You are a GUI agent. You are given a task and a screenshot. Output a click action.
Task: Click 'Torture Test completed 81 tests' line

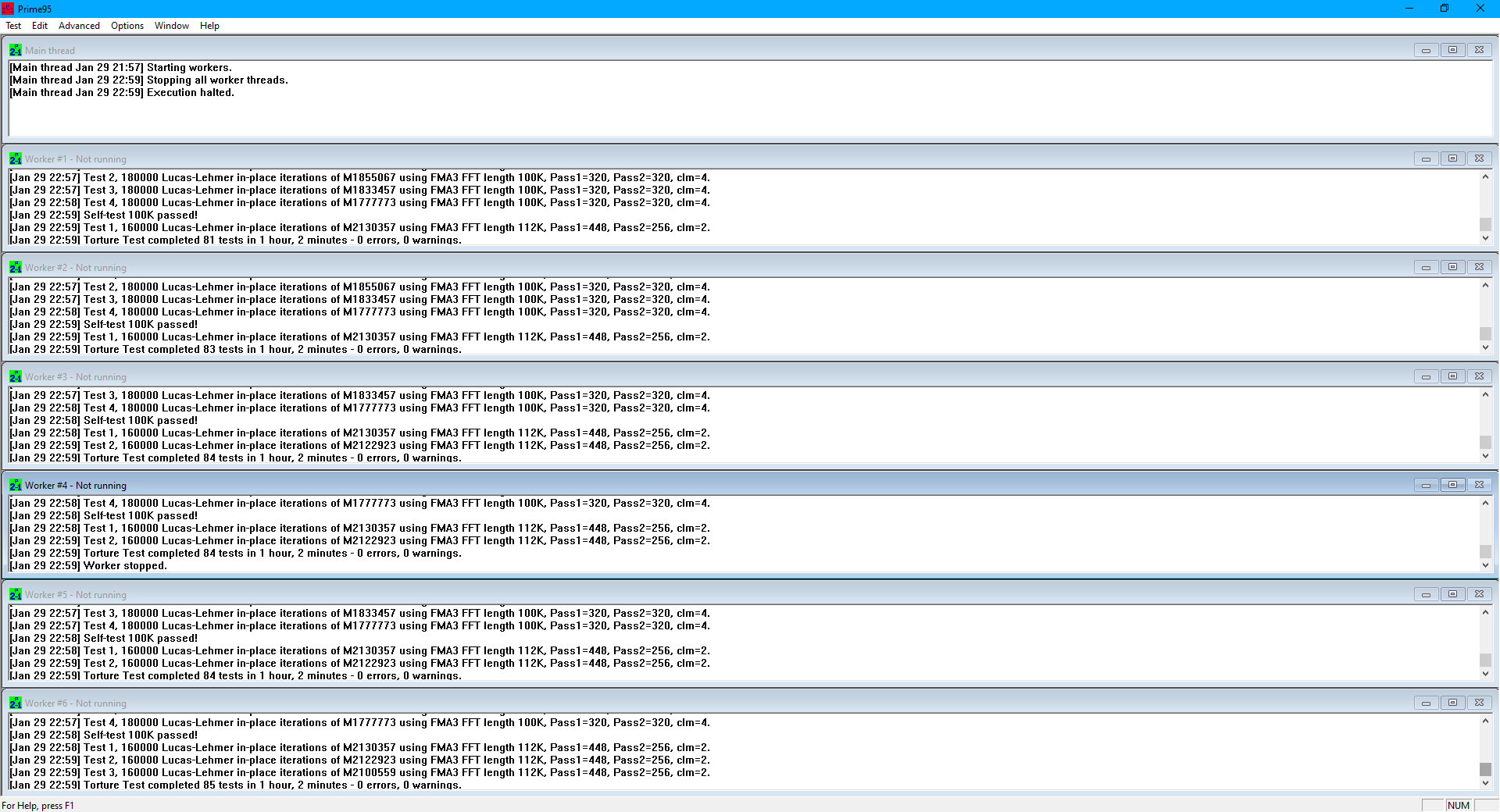tap(236, 240)
